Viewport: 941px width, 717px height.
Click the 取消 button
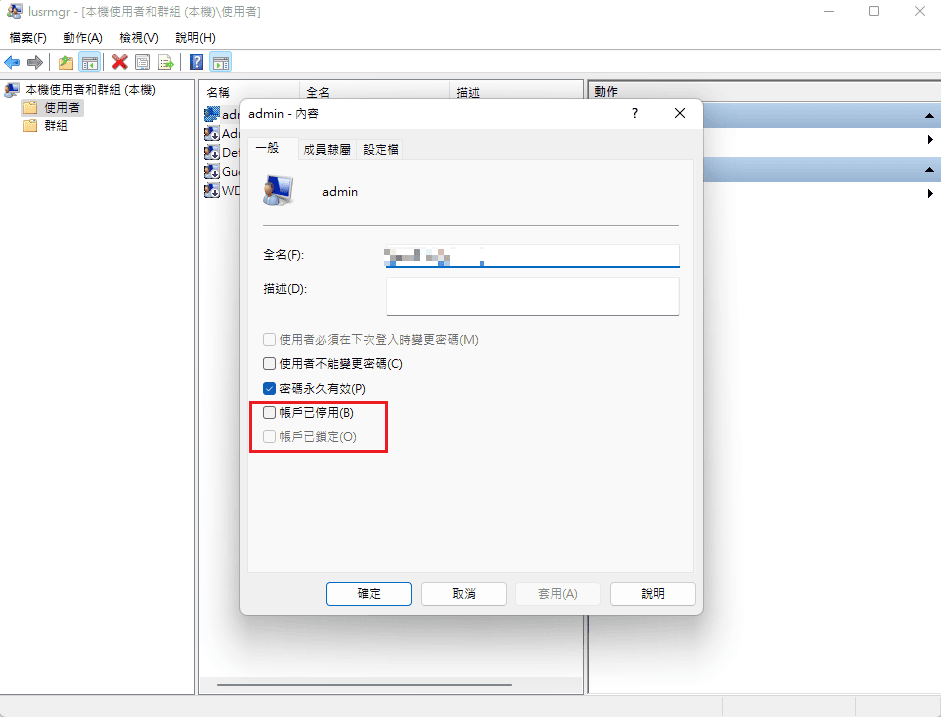(464, 593)
